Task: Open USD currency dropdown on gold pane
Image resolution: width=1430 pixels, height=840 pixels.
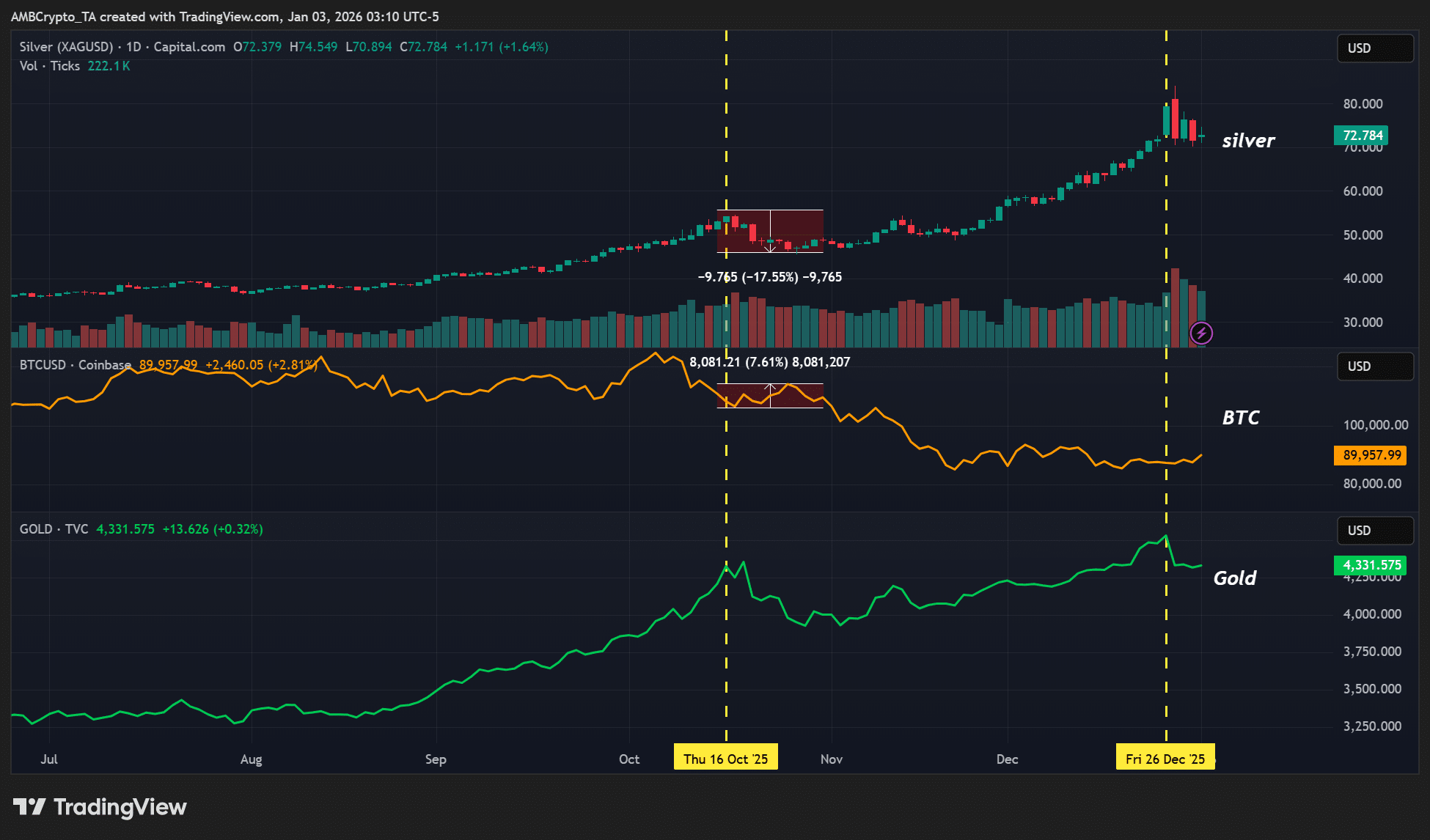Action: (x=1374, y=531)
